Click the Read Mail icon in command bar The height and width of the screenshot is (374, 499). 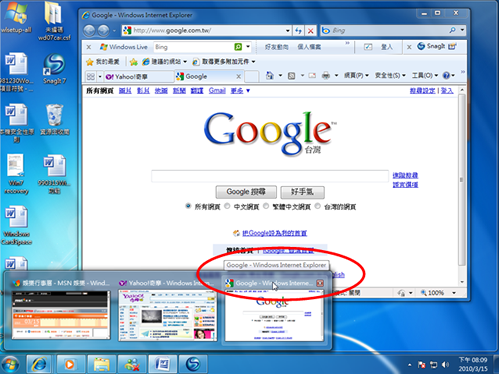coord(312,76)
